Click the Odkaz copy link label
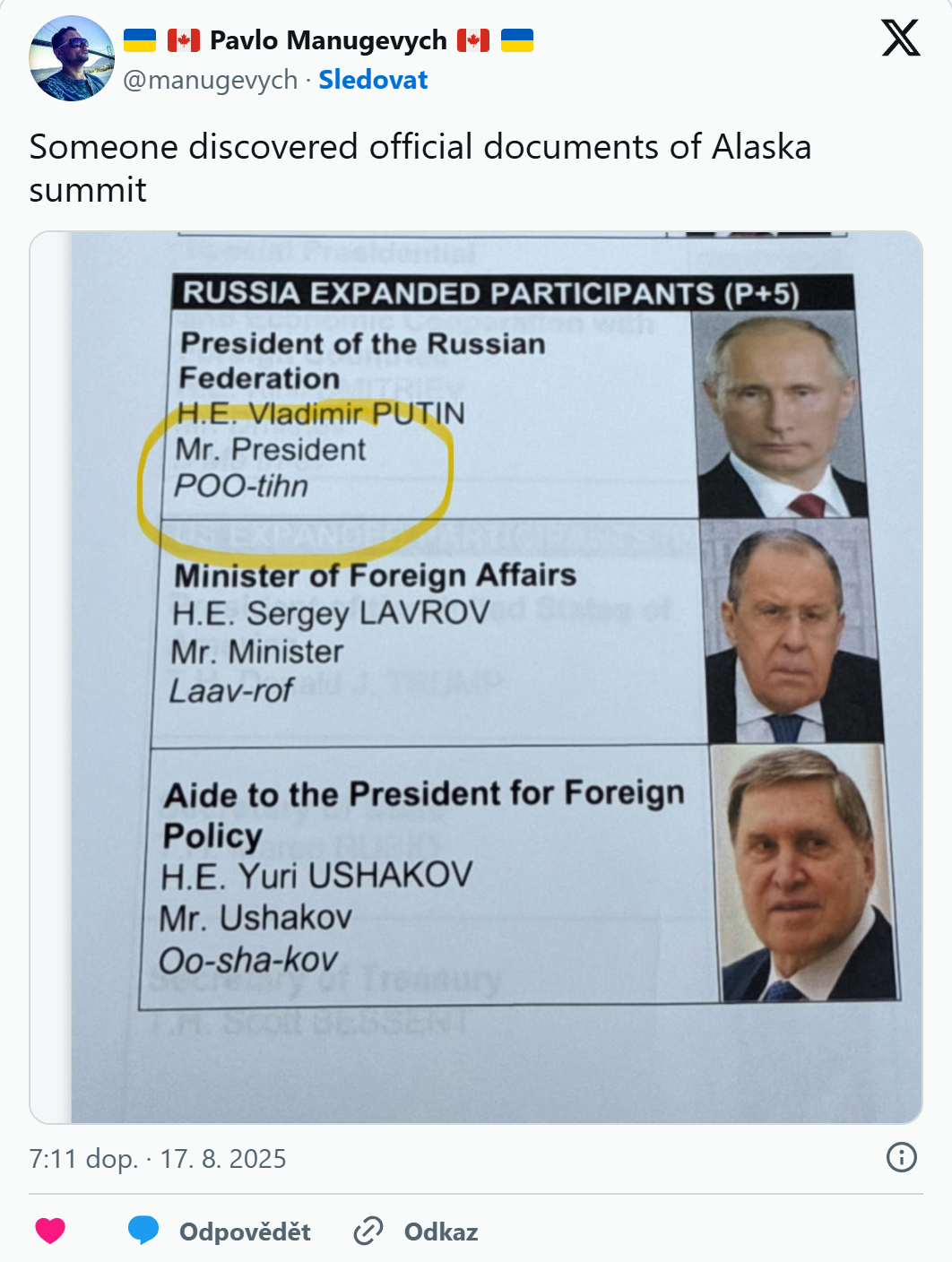Viewport: 952px width, 1262px height. click(x=441, y=1232)
